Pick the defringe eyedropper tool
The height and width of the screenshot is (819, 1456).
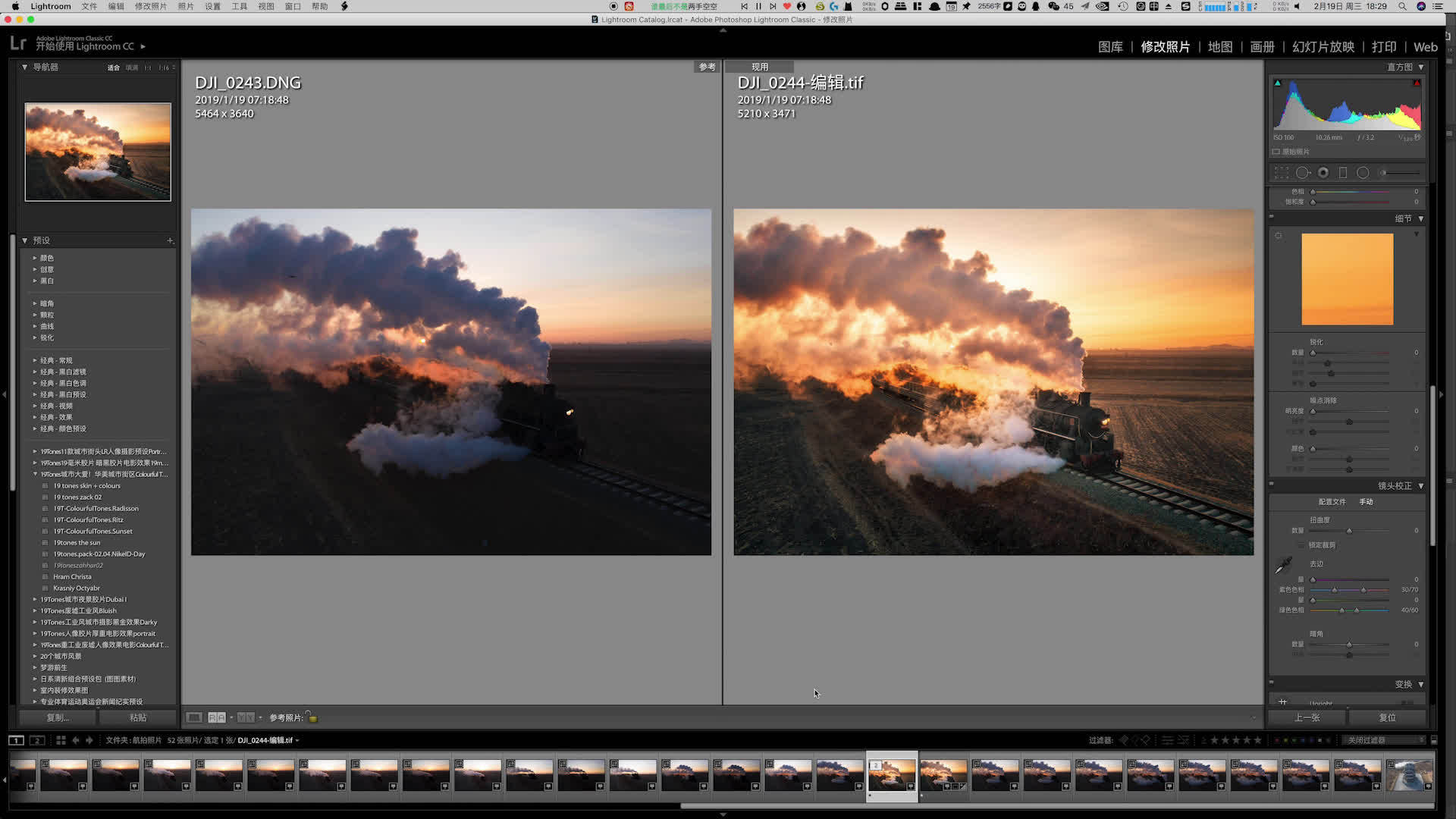click(1283, 566)
